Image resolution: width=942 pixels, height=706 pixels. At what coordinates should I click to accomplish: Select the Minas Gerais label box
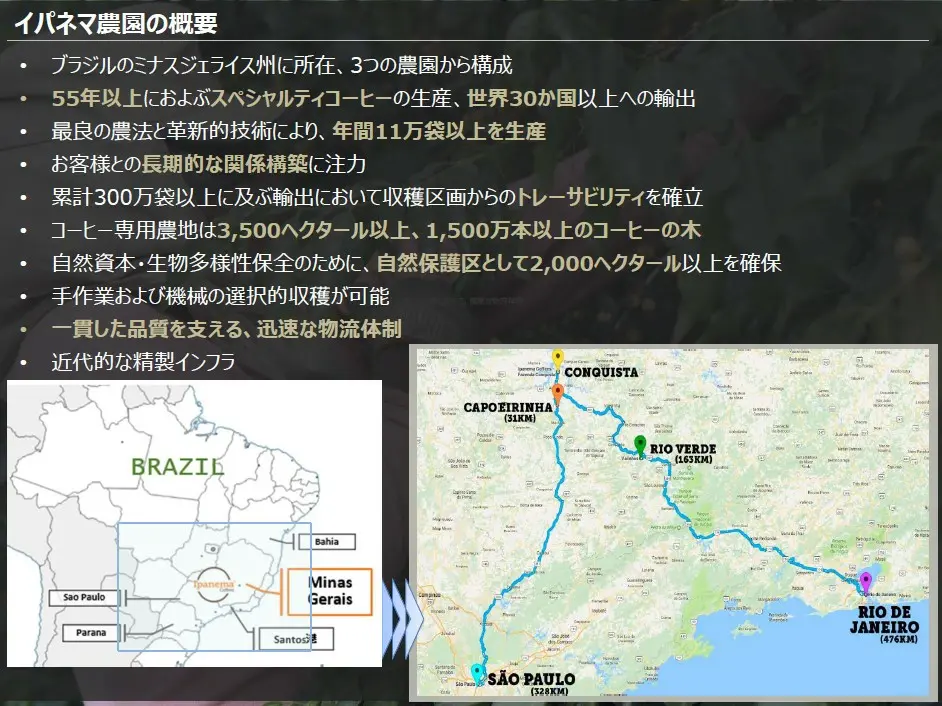tap(330, 592)
